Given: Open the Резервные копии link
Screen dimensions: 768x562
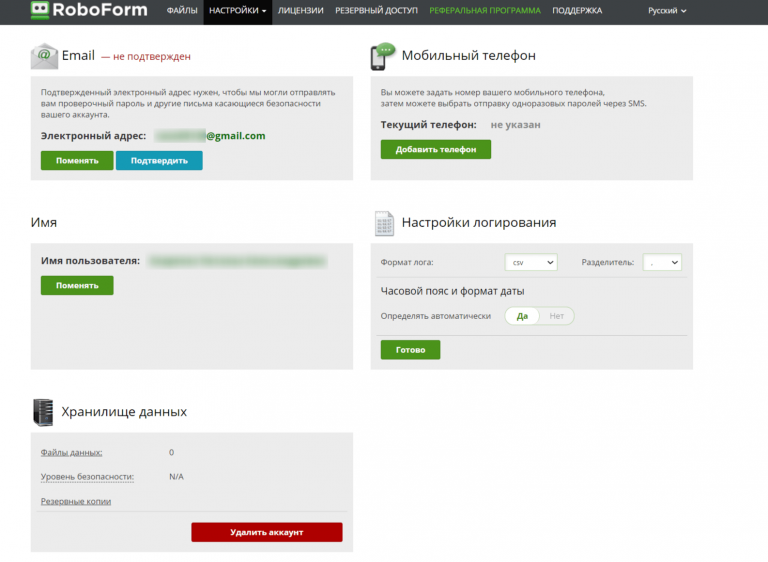Looking at the screenshot, I should point(76,501).
